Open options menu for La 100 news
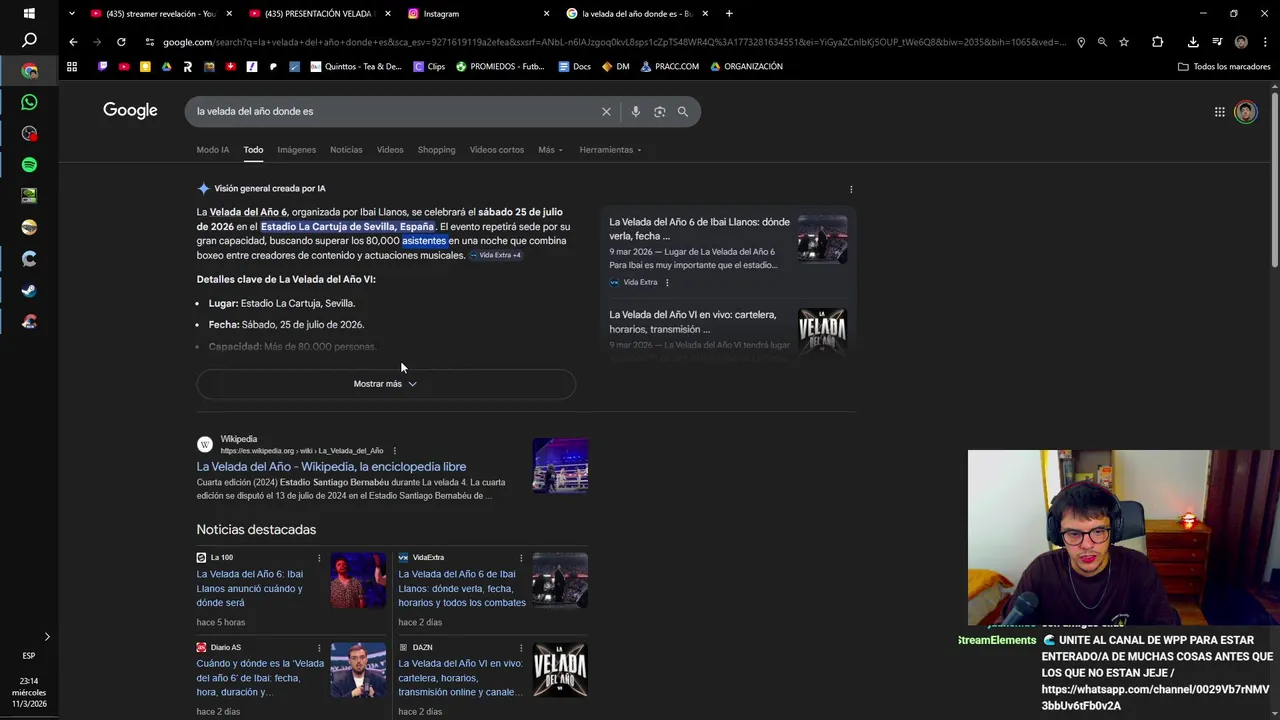The height and width of the screenshot is (720, 1280). 319,558
